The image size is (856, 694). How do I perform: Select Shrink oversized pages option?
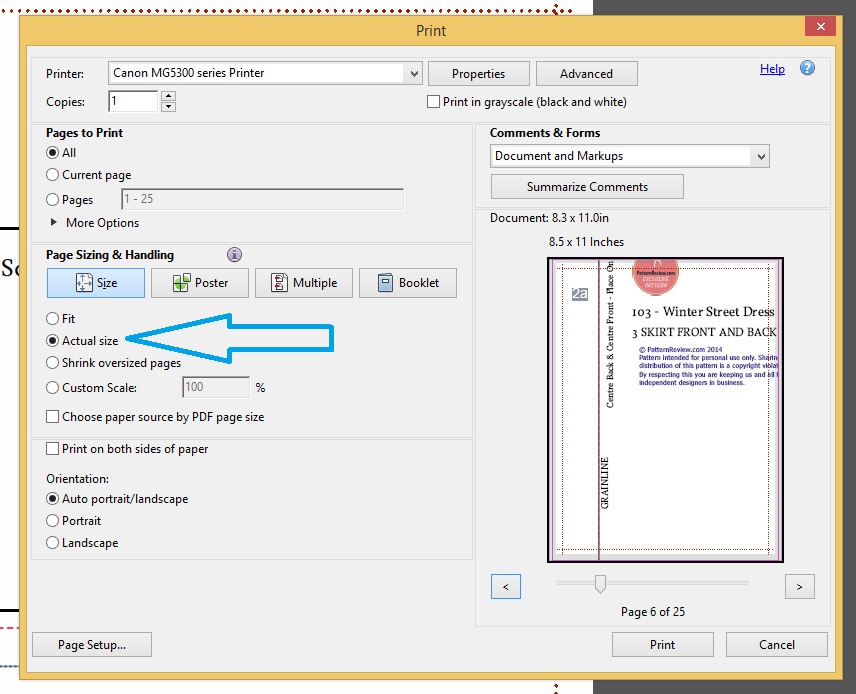52,363
